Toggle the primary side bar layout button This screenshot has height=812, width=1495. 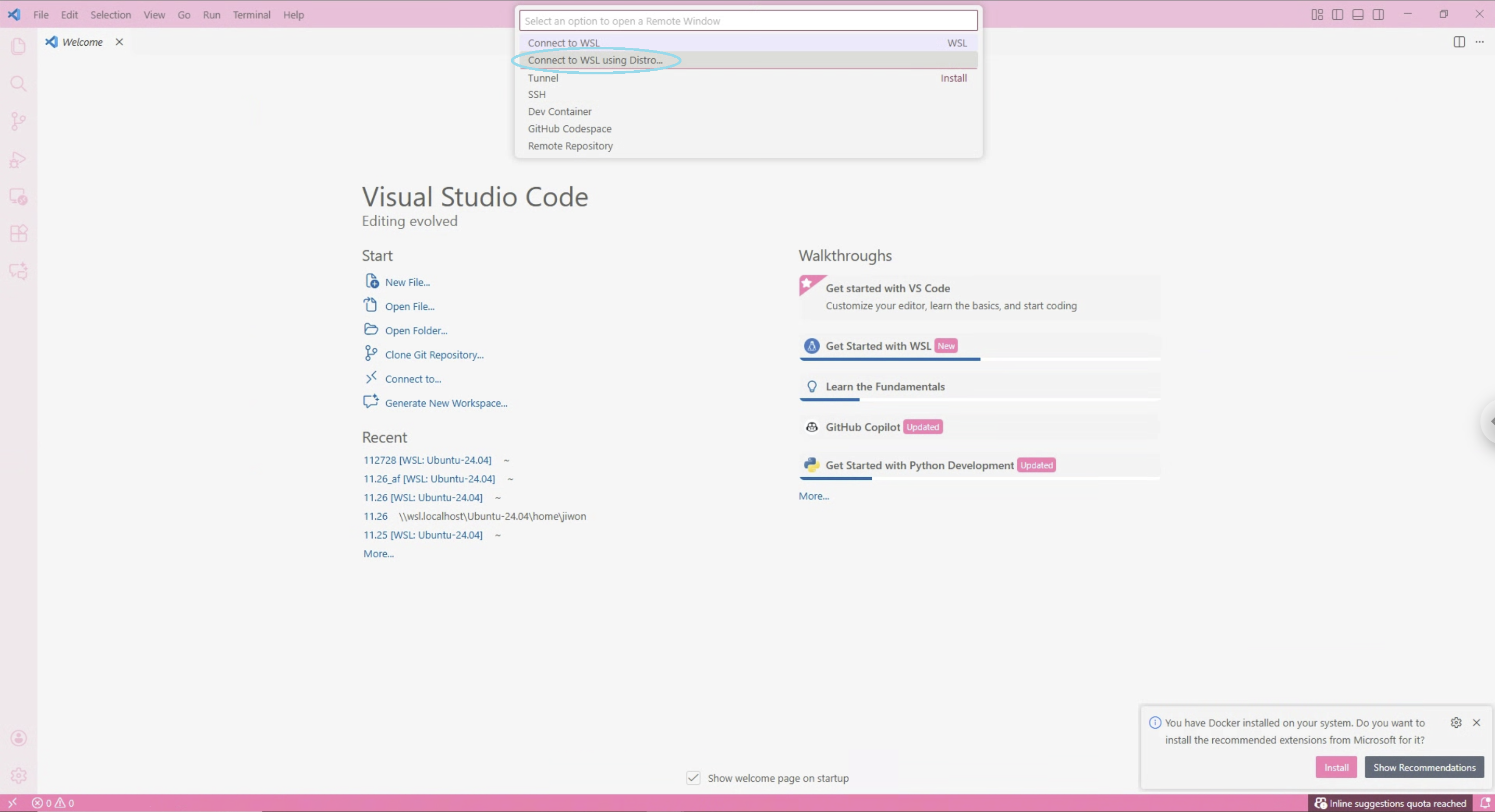tap(1337, 15)
